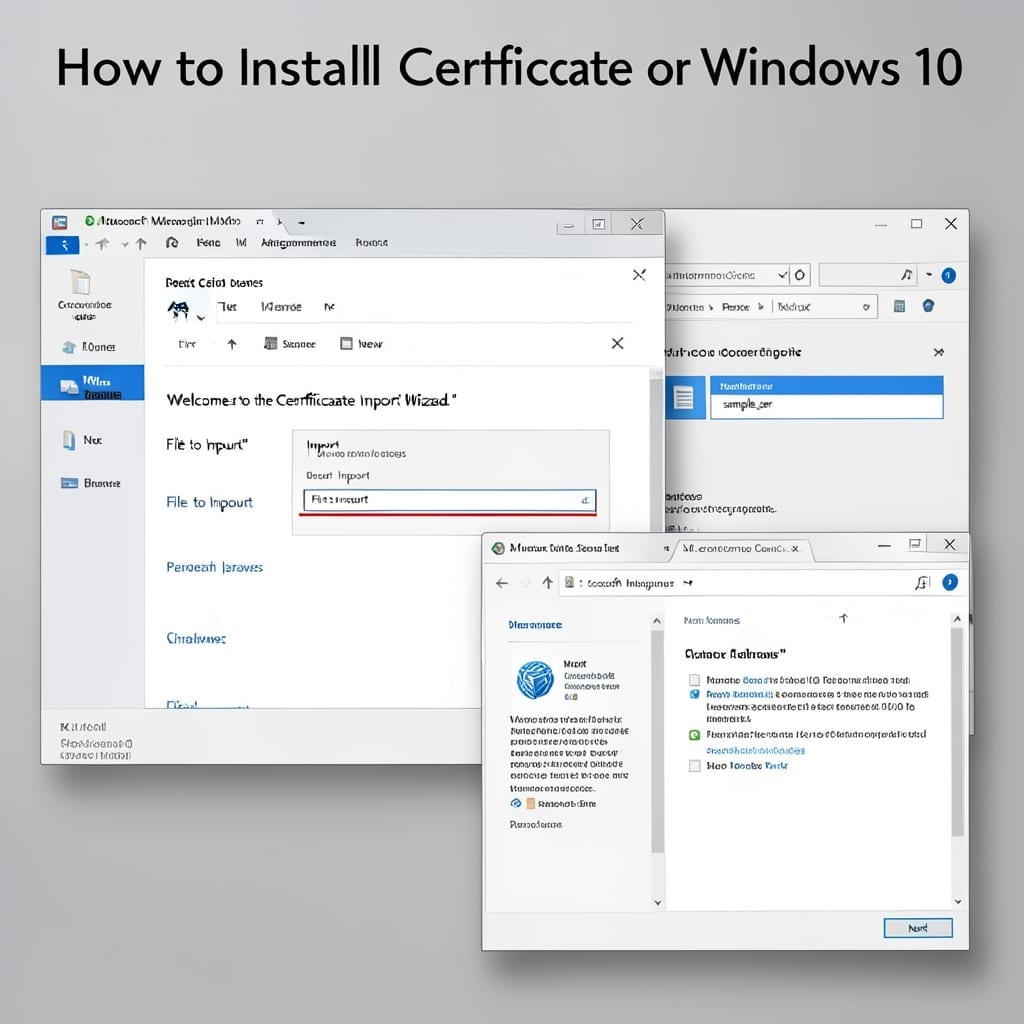Click the search icon in the back window's search box
Image resolution: width=1024 pixels, height=1024 pixels.
tap(906, 275)
